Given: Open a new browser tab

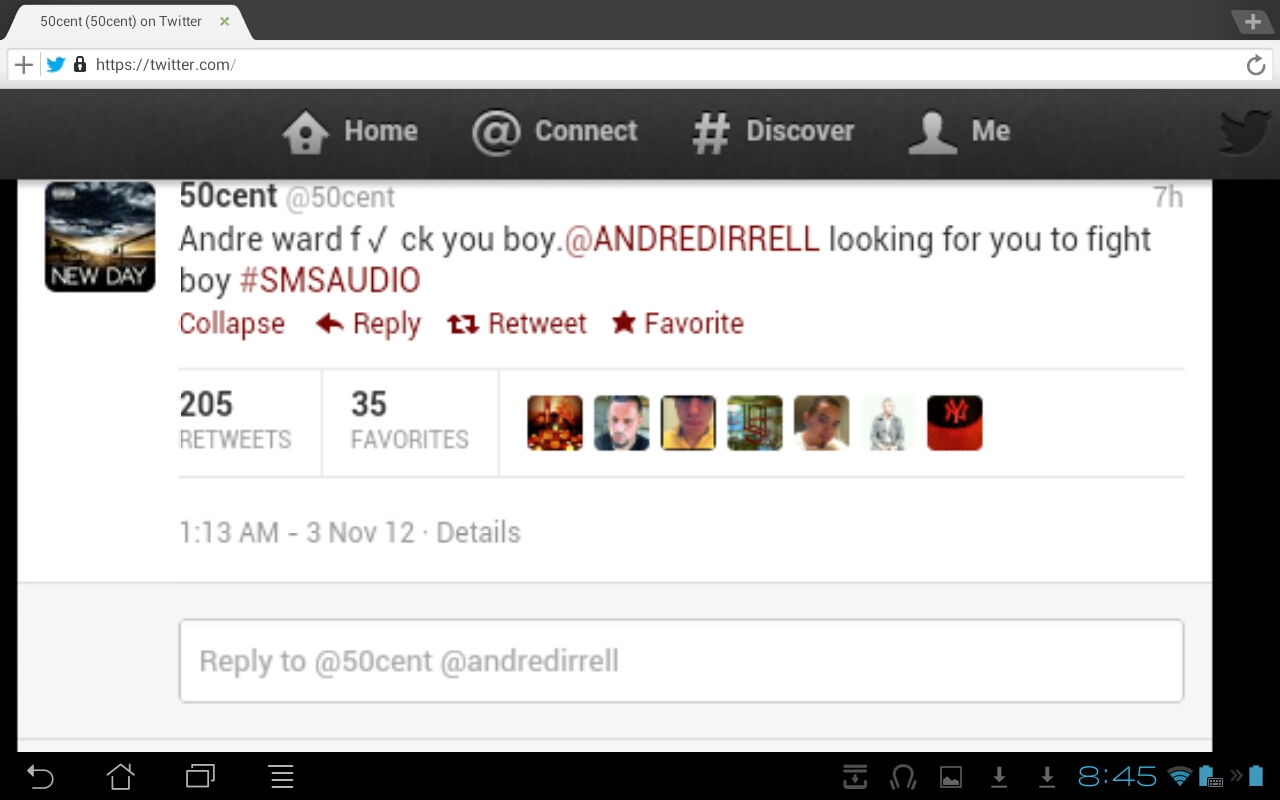Looking at the screenshot, I should [x=1252, y=21].
